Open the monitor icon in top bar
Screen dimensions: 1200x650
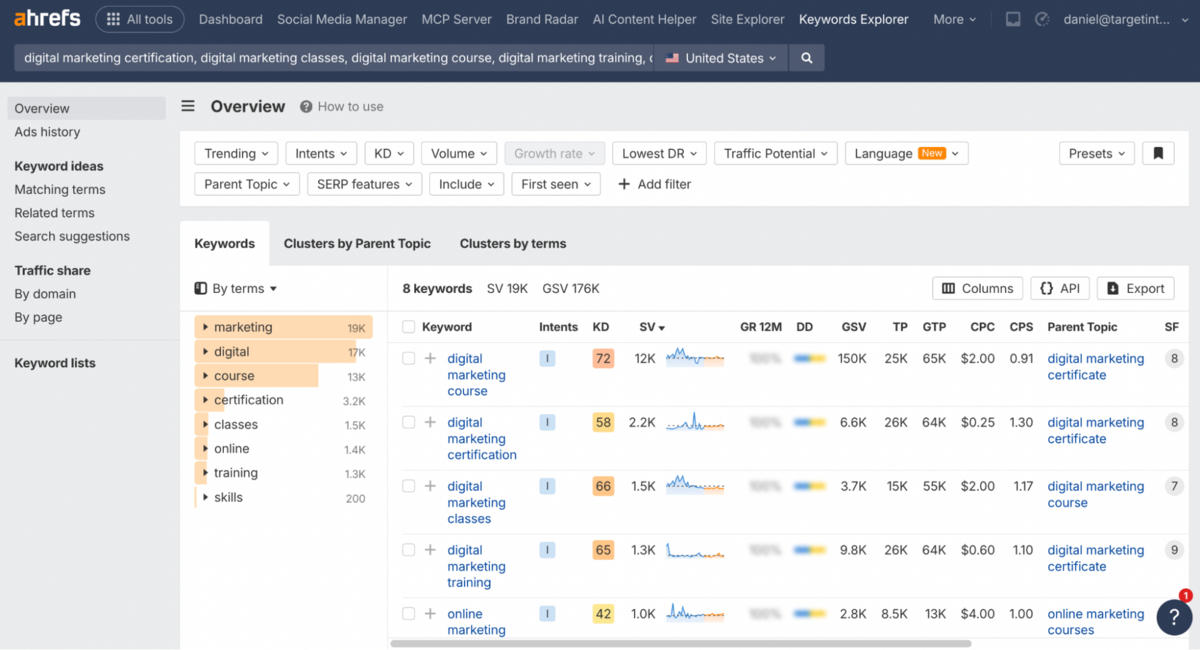point(1013,19)
